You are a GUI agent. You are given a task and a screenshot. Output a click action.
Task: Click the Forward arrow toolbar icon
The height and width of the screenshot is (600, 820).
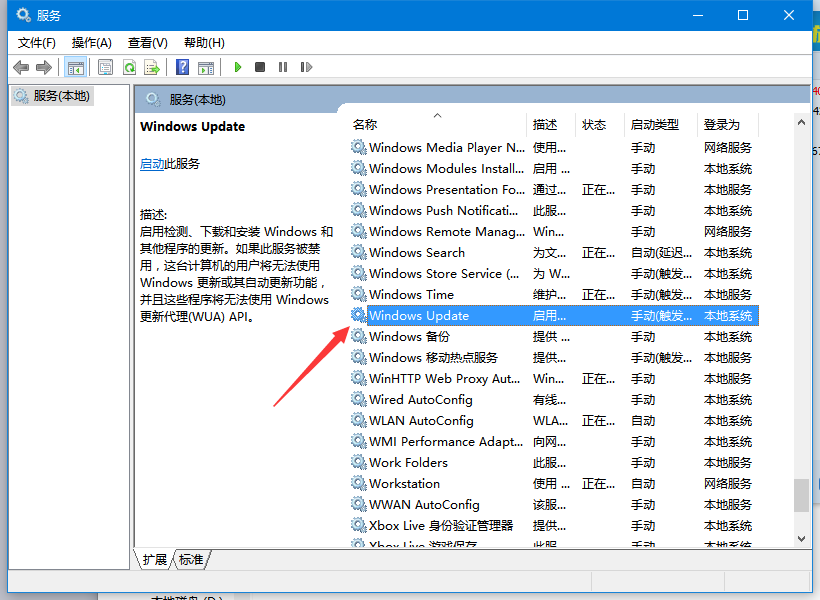(44, 67)
